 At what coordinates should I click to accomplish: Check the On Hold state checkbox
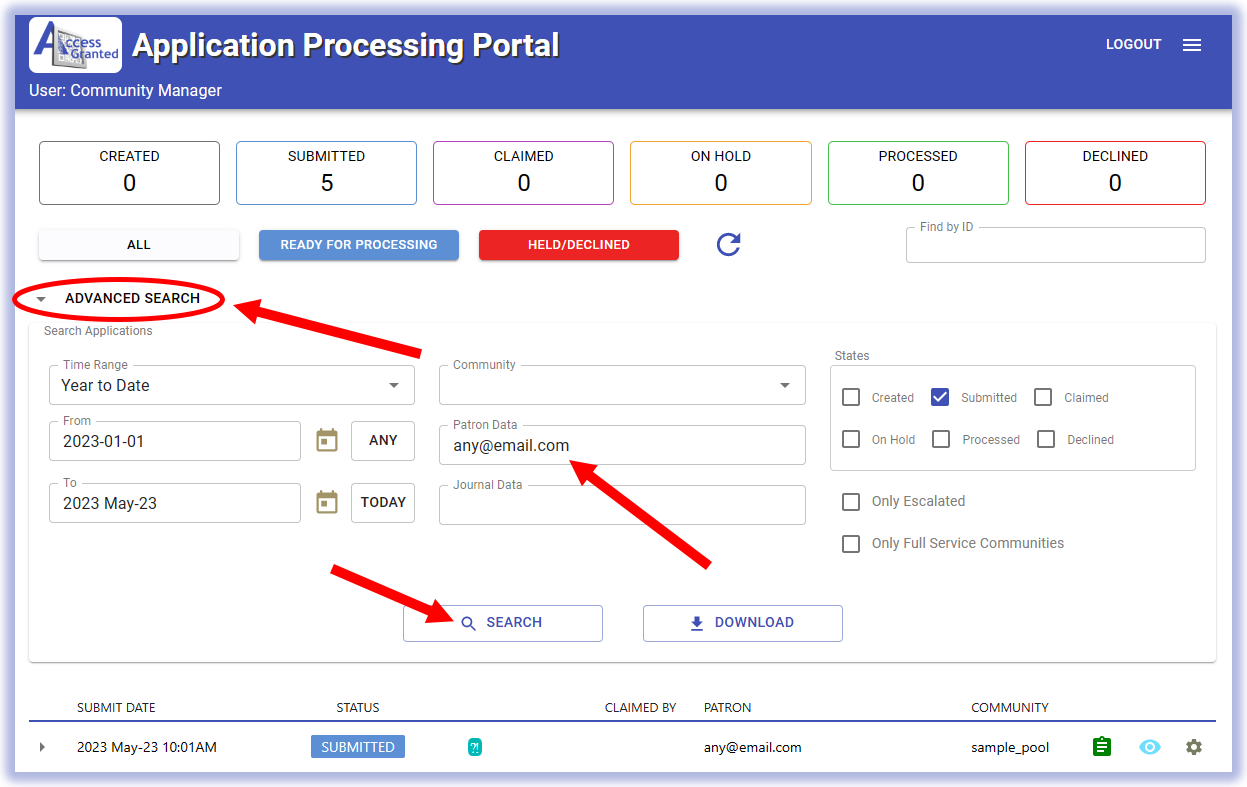851,439
